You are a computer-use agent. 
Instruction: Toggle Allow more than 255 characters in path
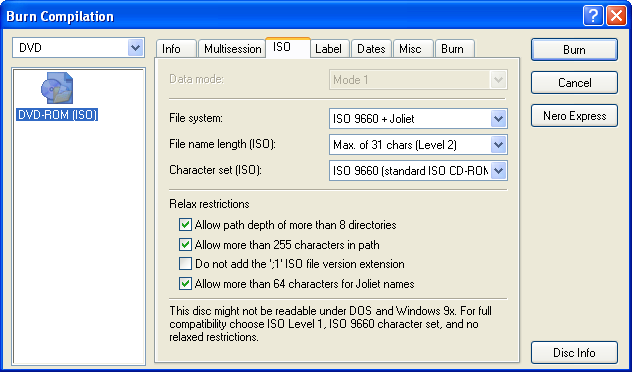[x=185, y=245]
